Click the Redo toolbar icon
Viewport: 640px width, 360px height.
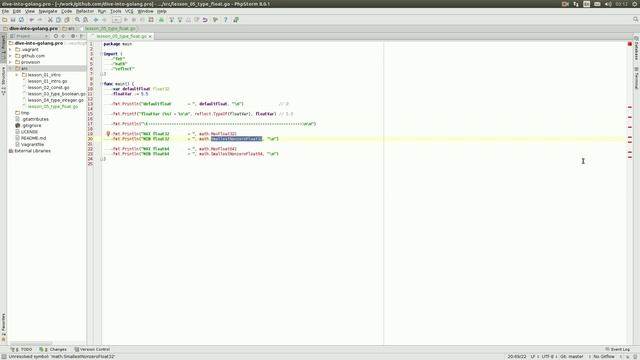(x=40, y=20)
